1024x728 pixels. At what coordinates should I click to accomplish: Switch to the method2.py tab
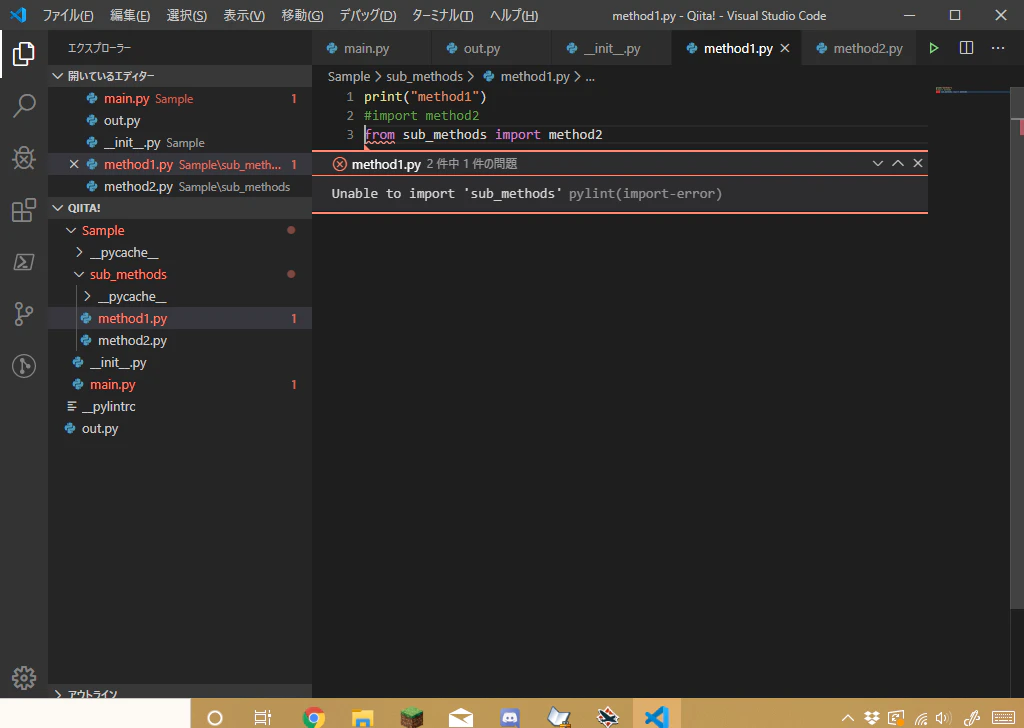861,48
